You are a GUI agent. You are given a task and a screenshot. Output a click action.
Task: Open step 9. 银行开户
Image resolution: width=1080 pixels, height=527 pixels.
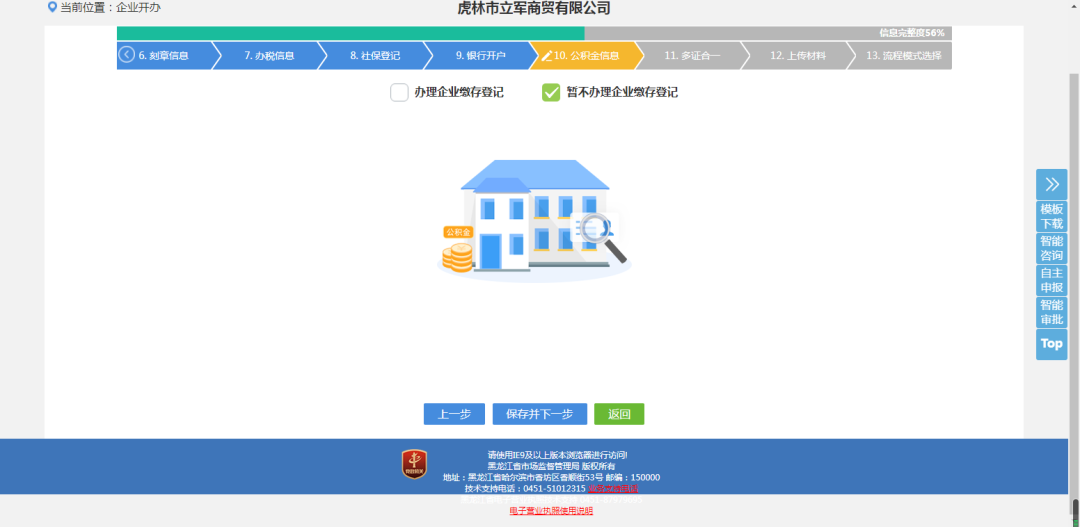[x=481, y=56]
